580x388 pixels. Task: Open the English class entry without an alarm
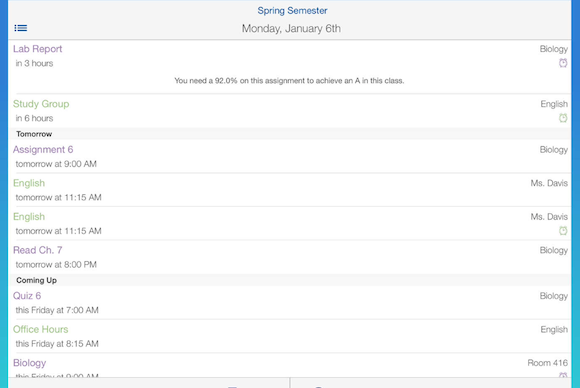click(x=29, y=183)
